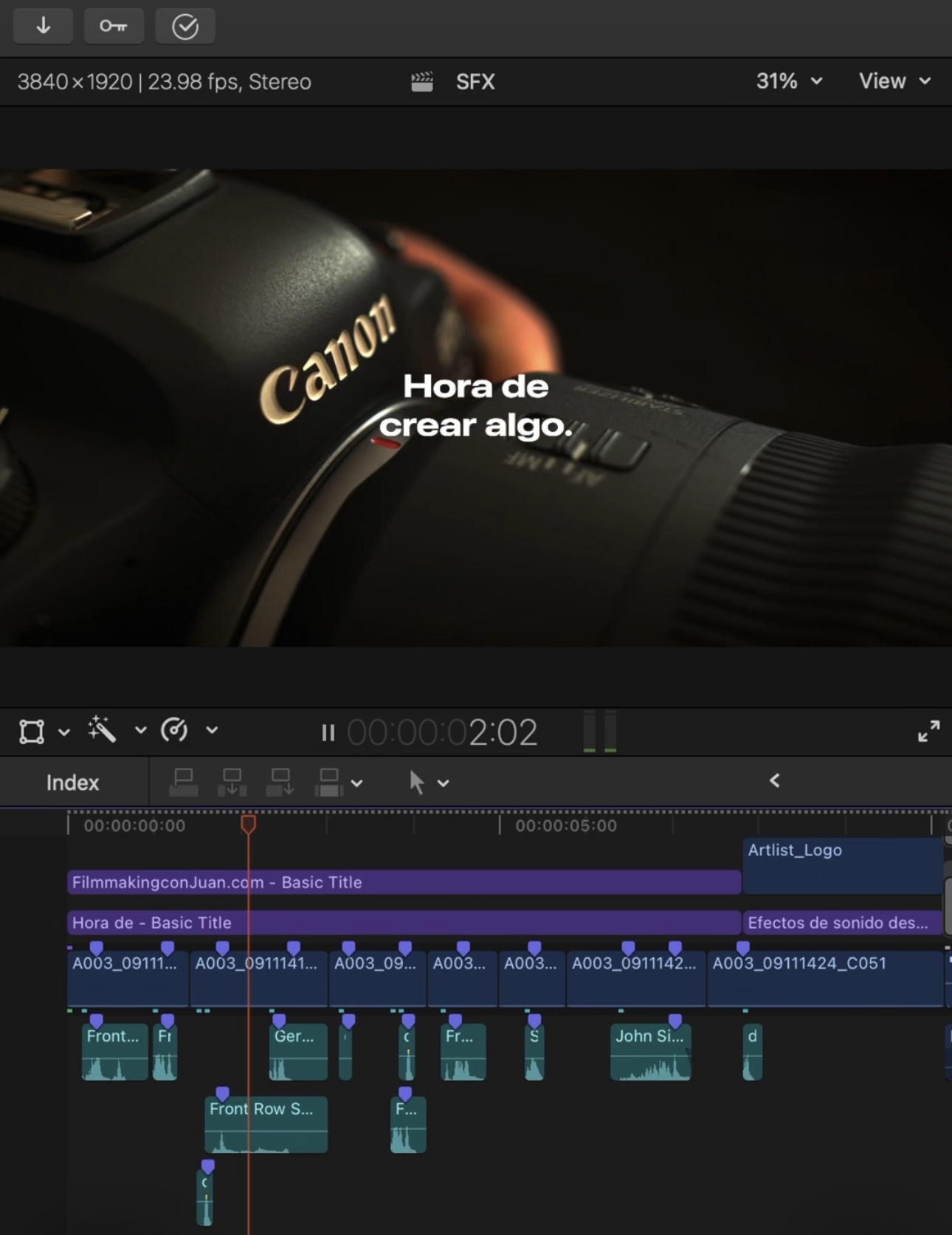Select the John Si... audio clip
The width and height of the screenshot is (952, 1235).
point(650,1052)
